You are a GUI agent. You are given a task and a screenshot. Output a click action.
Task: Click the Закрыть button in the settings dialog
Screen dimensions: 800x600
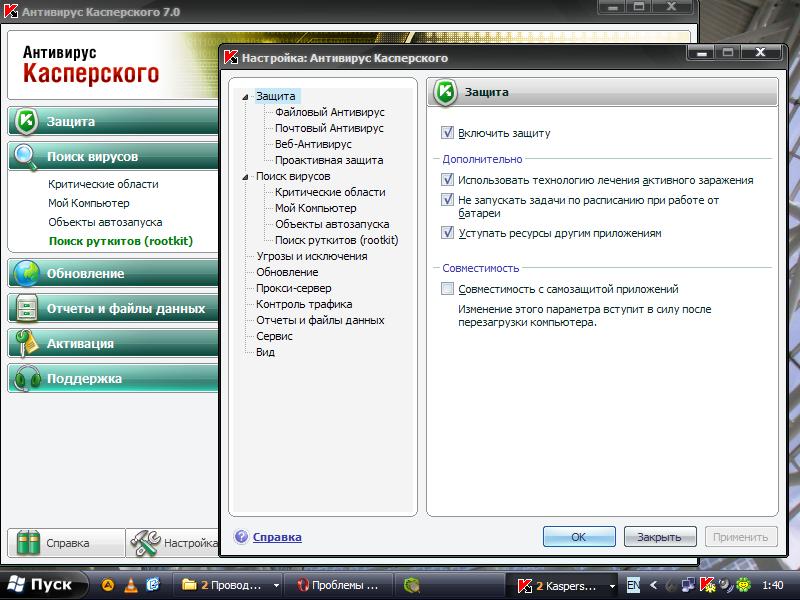pyautogui.click(x=660, y=537)
